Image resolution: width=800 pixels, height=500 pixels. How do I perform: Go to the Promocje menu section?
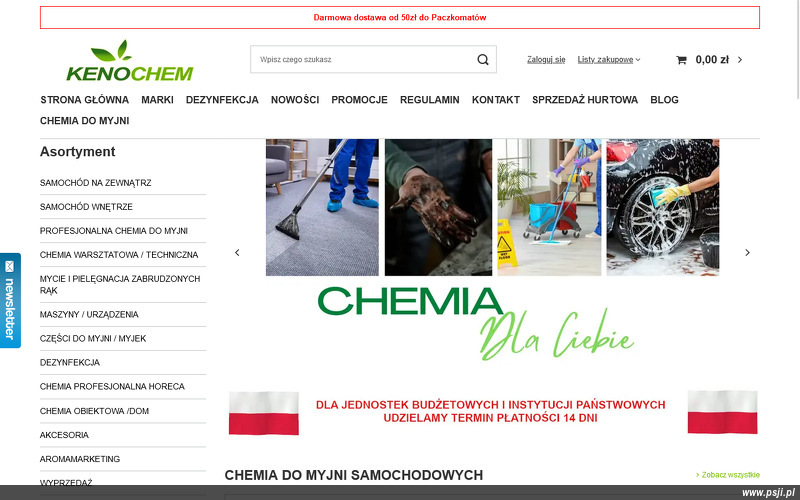point(359,100)
